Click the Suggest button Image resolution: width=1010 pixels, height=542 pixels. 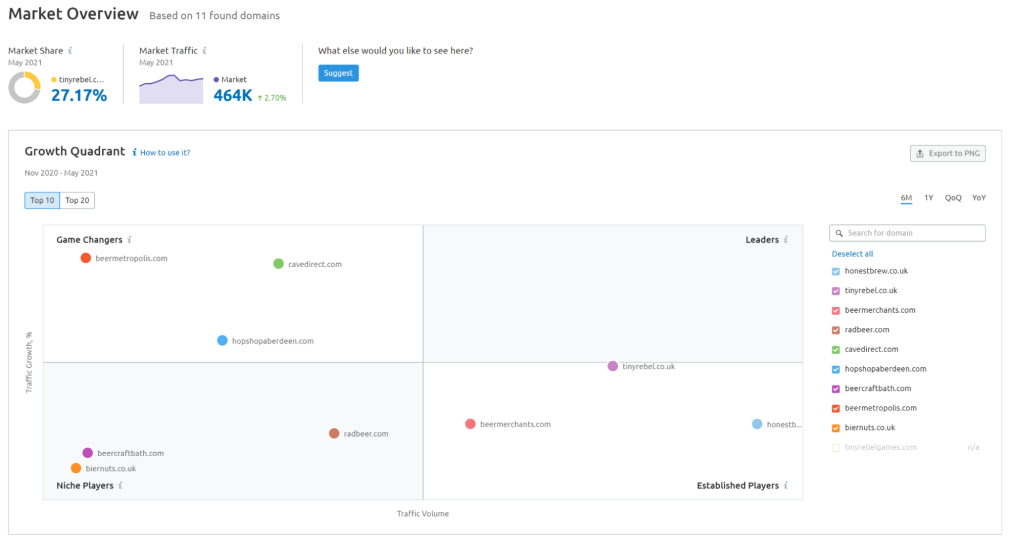coord(338,73)
